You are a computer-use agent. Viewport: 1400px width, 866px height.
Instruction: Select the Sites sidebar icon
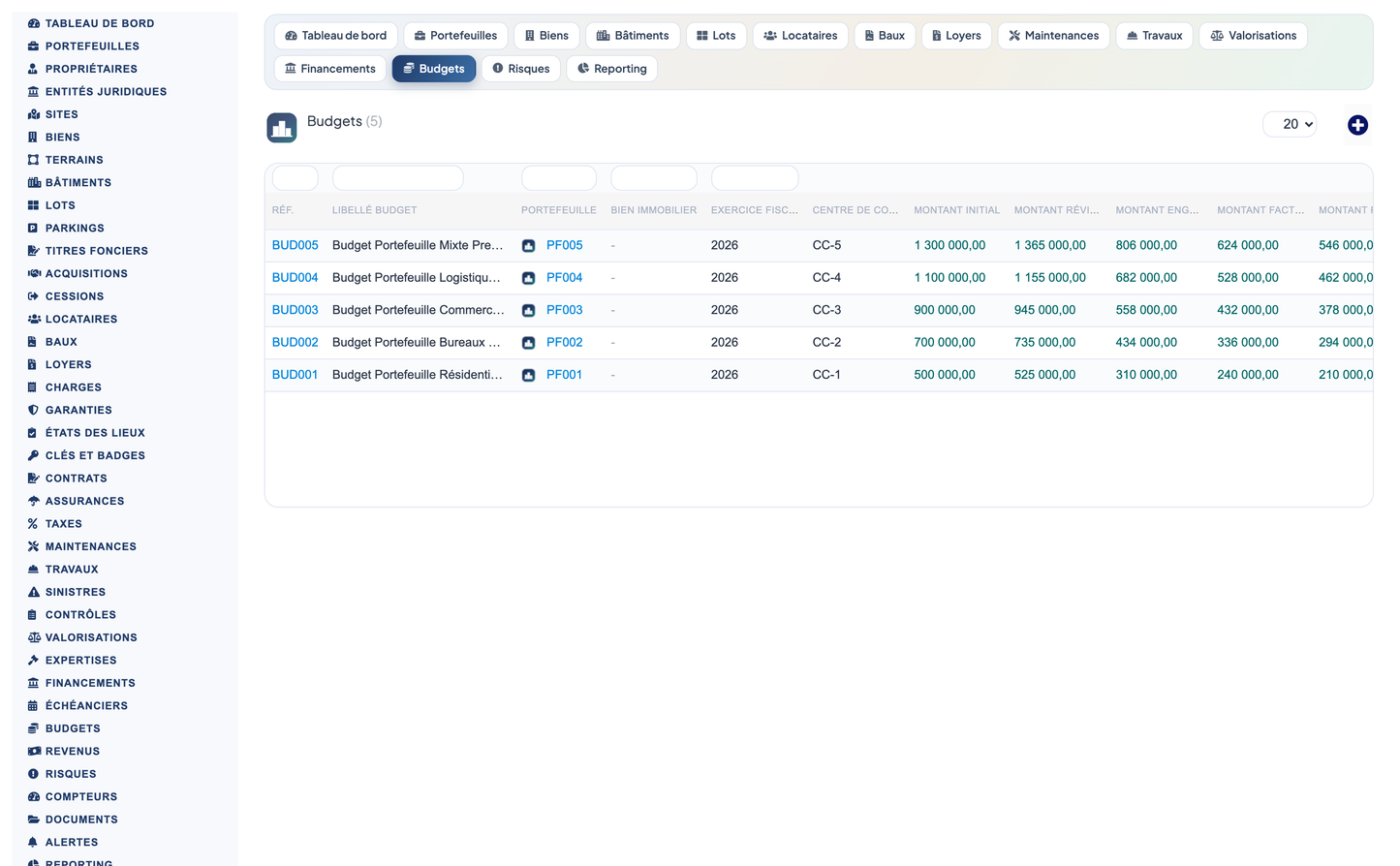pyautogui.click(x=33, y=114)
